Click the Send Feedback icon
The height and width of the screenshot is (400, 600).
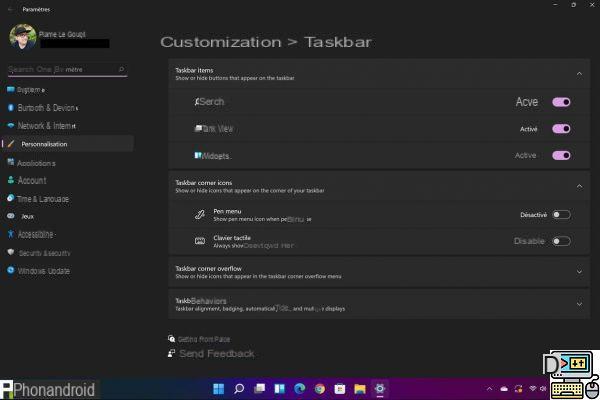tap(171, 353)
